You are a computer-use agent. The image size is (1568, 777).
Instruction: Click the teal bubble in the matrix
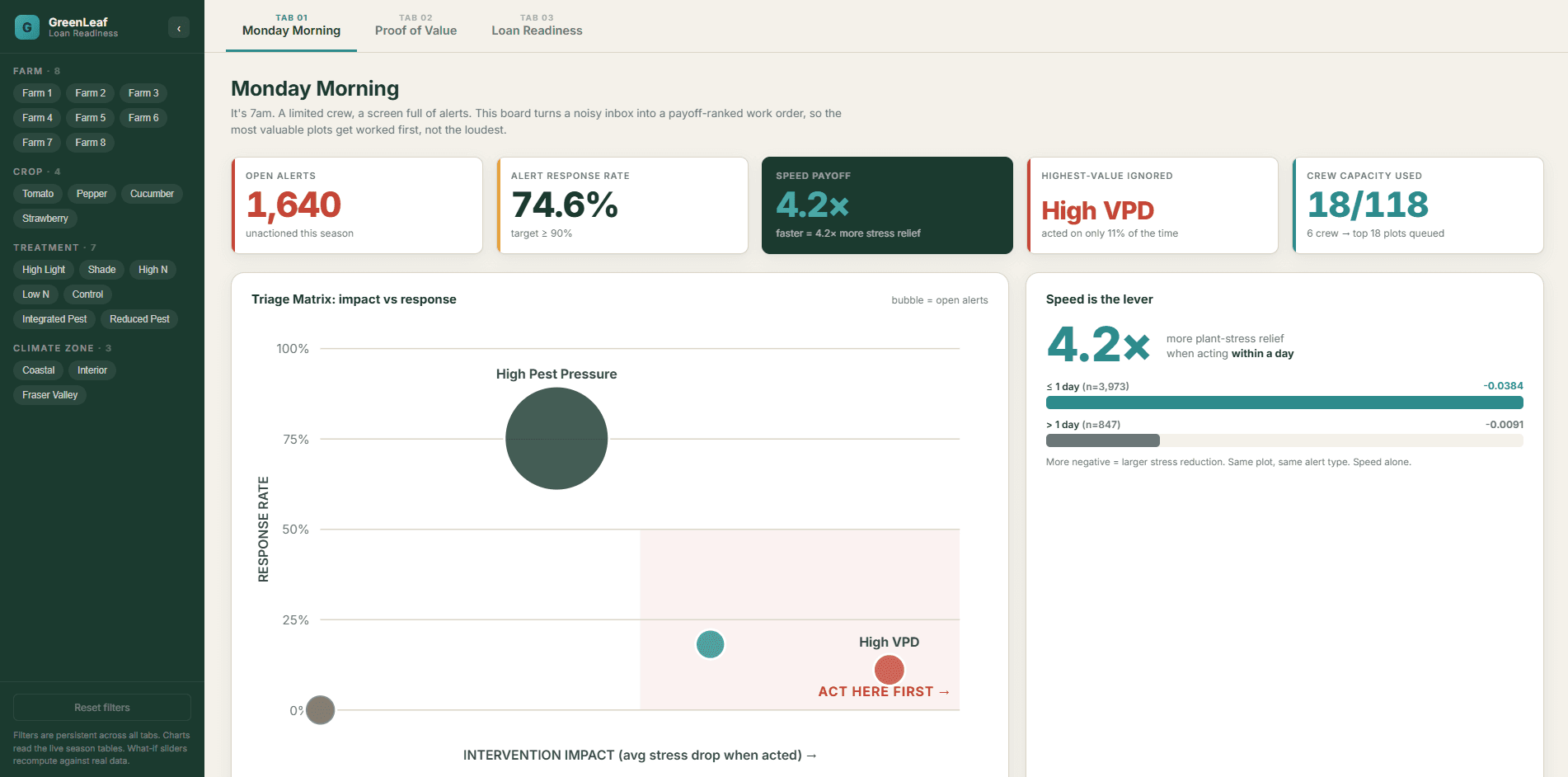[710, 644]
